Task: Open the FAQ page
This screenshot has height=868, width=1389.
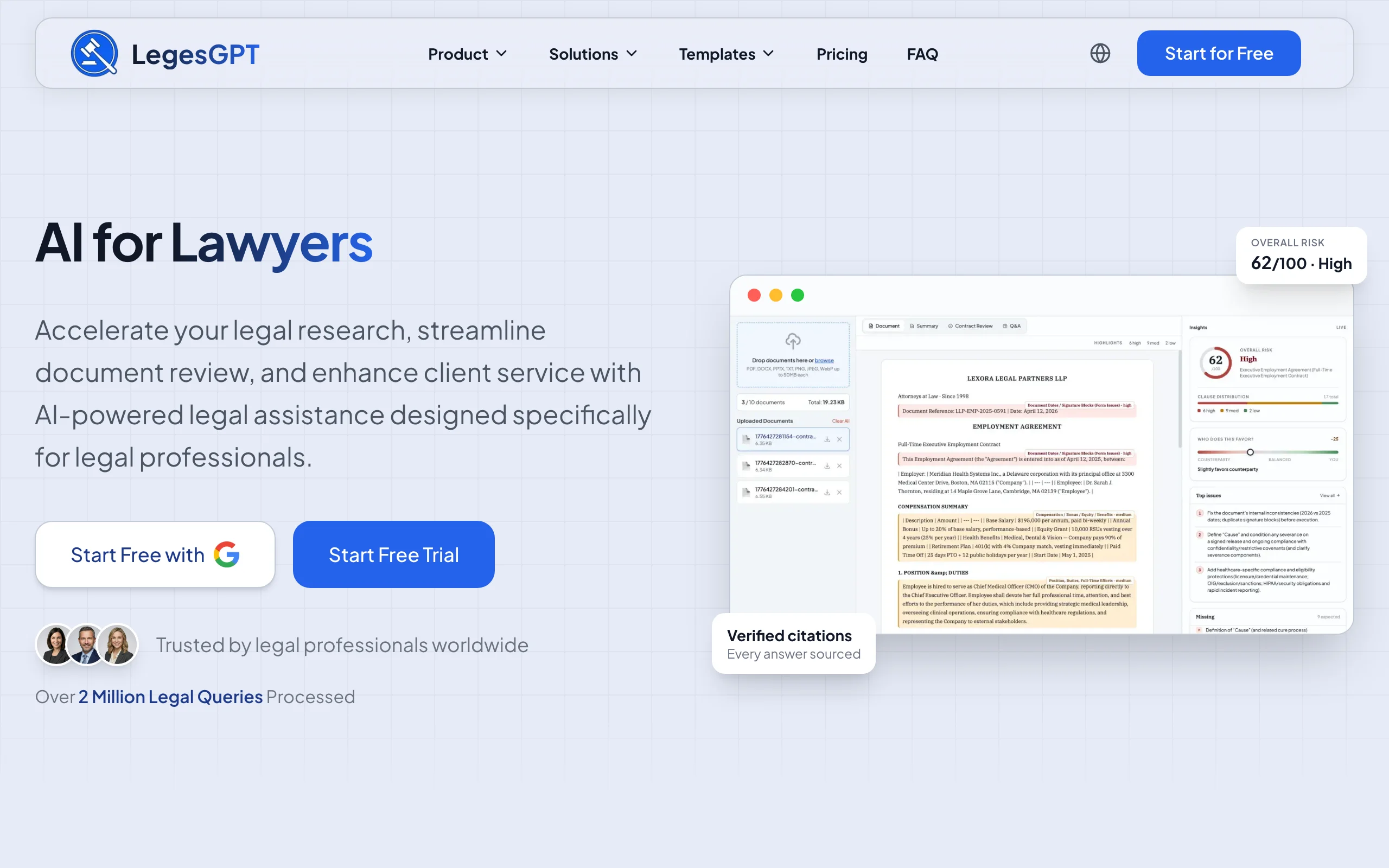Action: [x=922, y=54]
